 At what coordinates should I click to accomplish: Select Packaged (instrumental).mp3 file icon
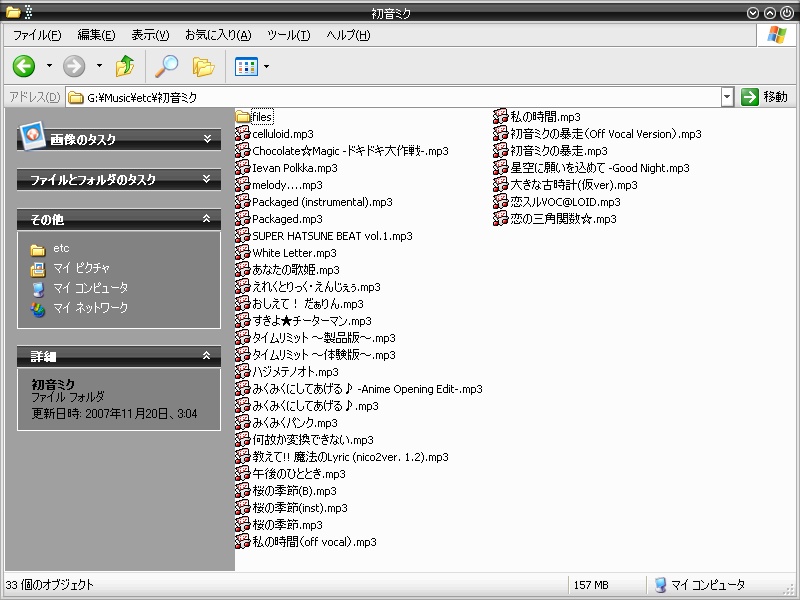point(243,202)
